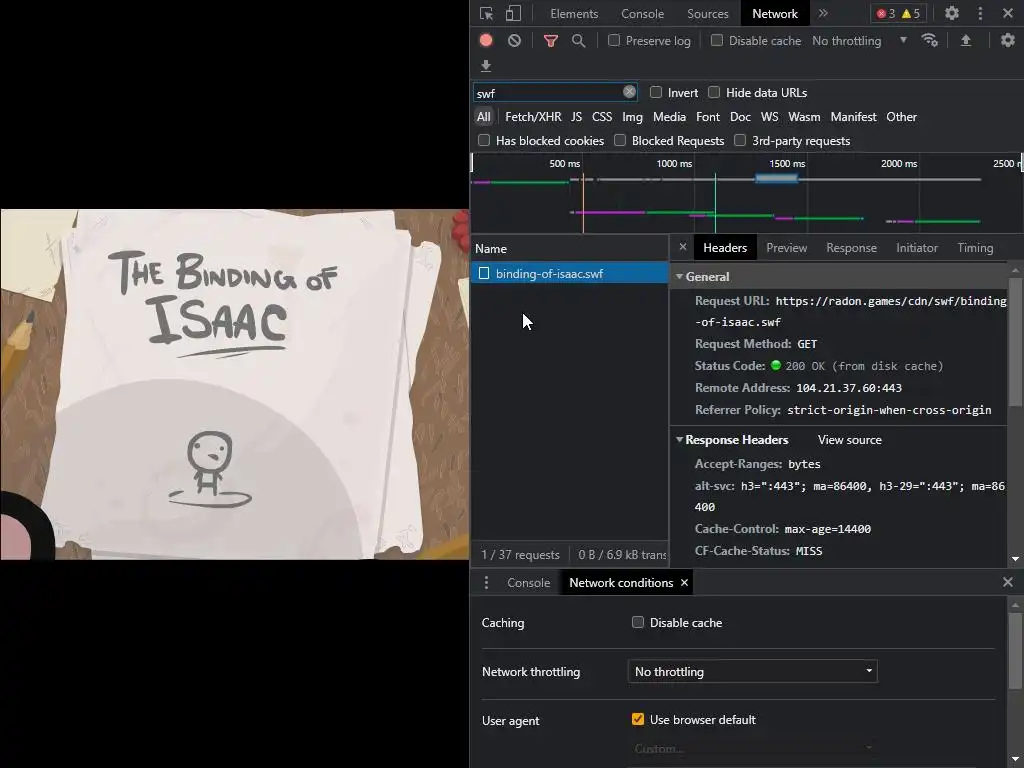Click the yellow warning count badge

911,14
